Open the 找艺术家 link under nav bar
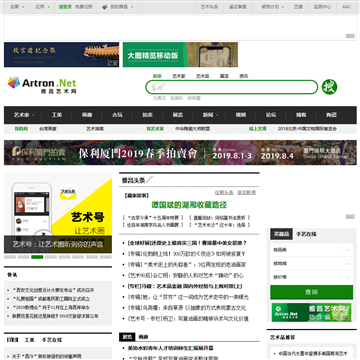360x360 pixels. click(155, 129)
